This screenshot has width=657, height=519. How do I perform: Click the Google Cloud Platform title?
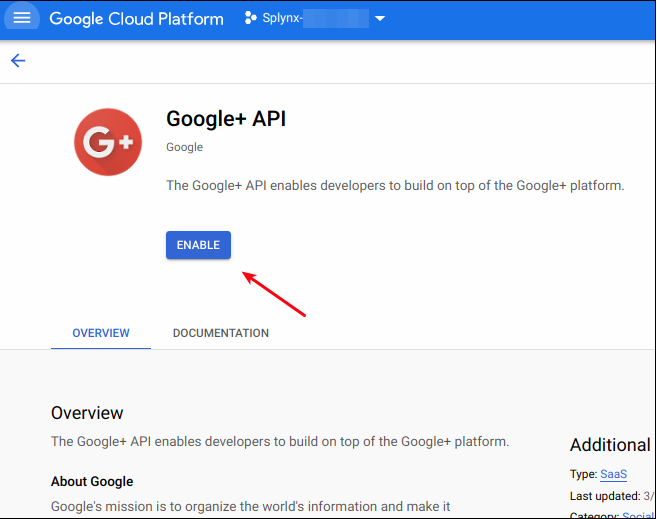pos(136,19)
